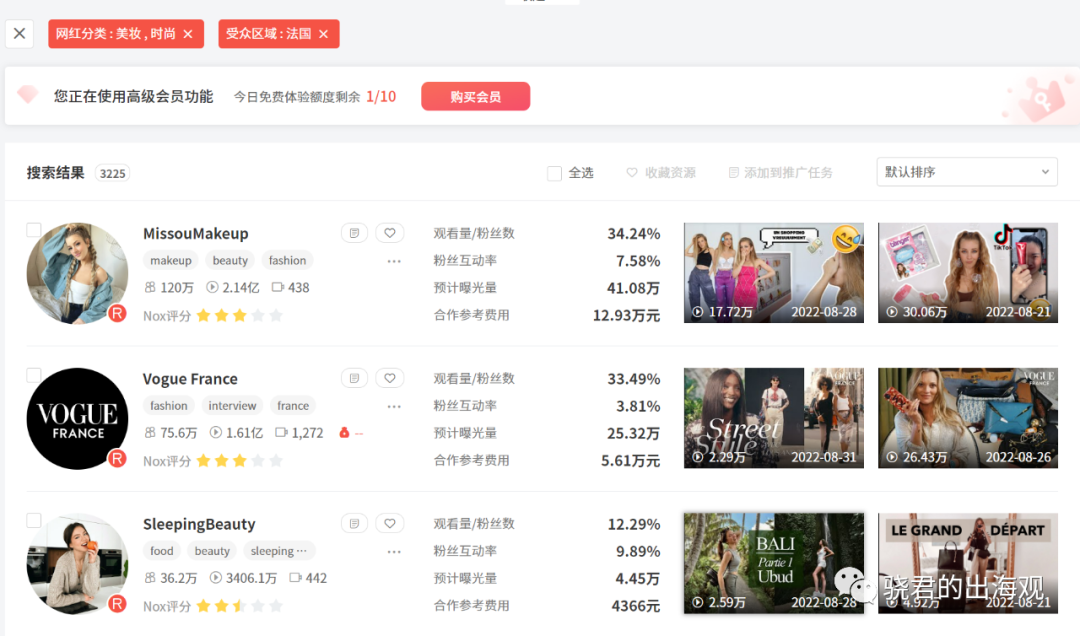The height and width of the screenshot is (636, 1080).
Task: Expand the truncated sleeping tag
Action: 279,551
